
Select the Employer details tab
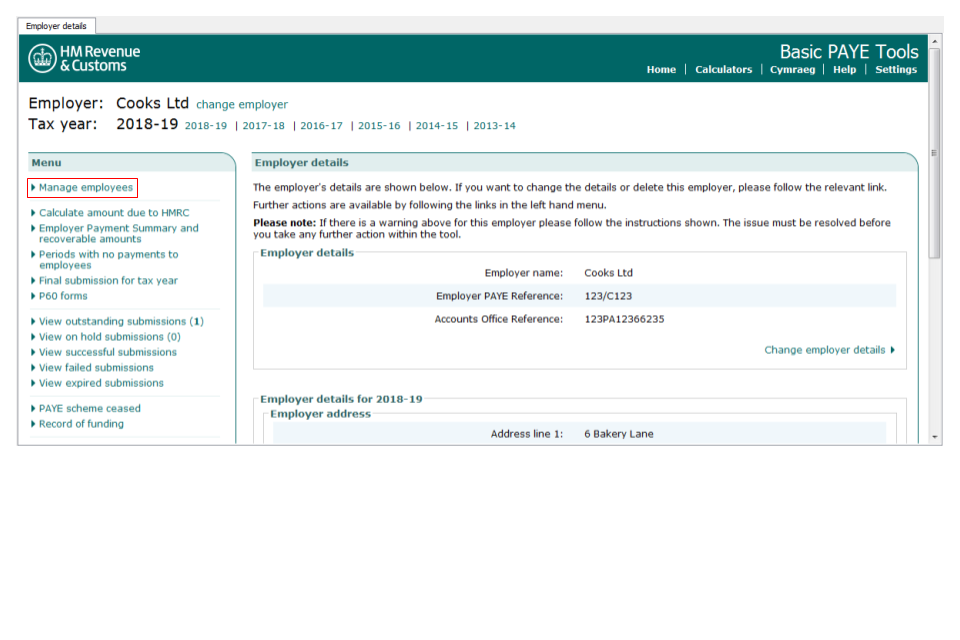coord(56,26)
